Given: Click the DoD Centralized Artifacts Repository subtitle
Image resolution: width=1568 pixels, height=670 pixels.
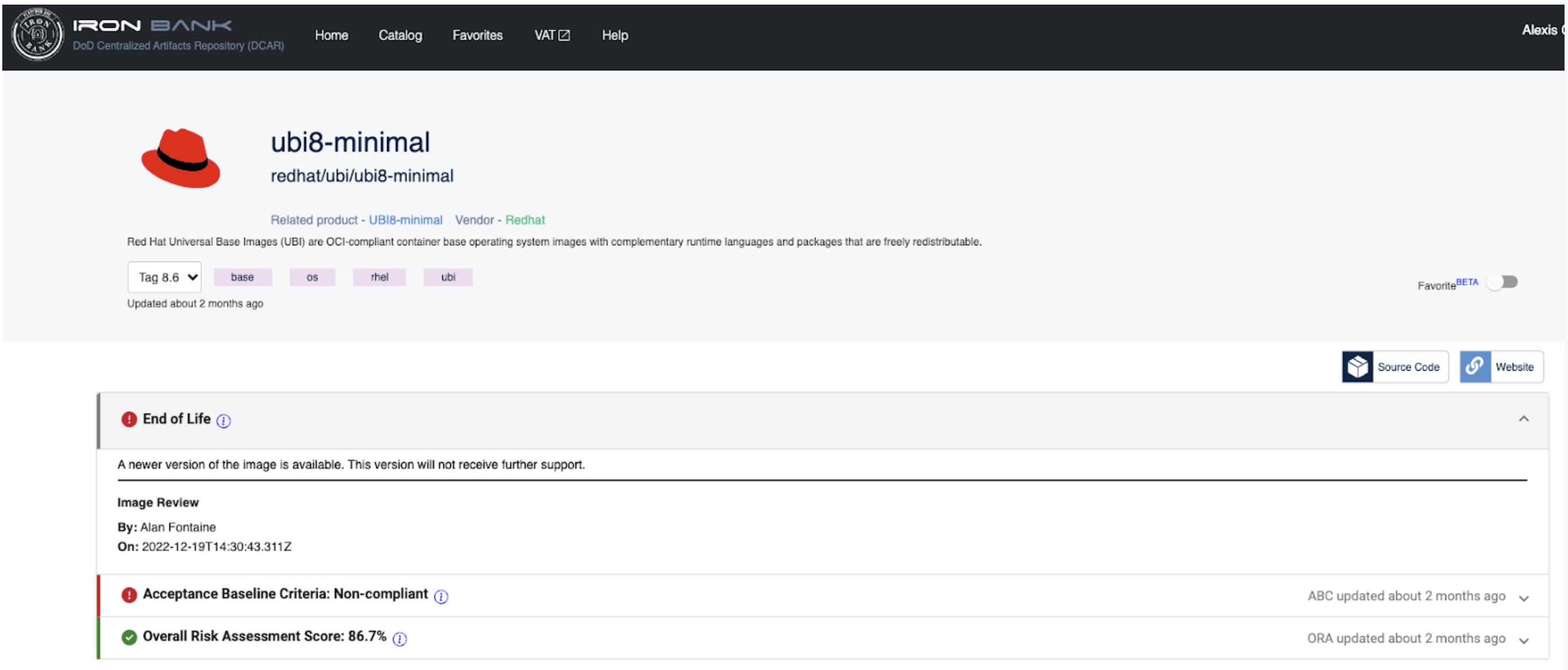Looking at the screenshot, I should 179,46.
